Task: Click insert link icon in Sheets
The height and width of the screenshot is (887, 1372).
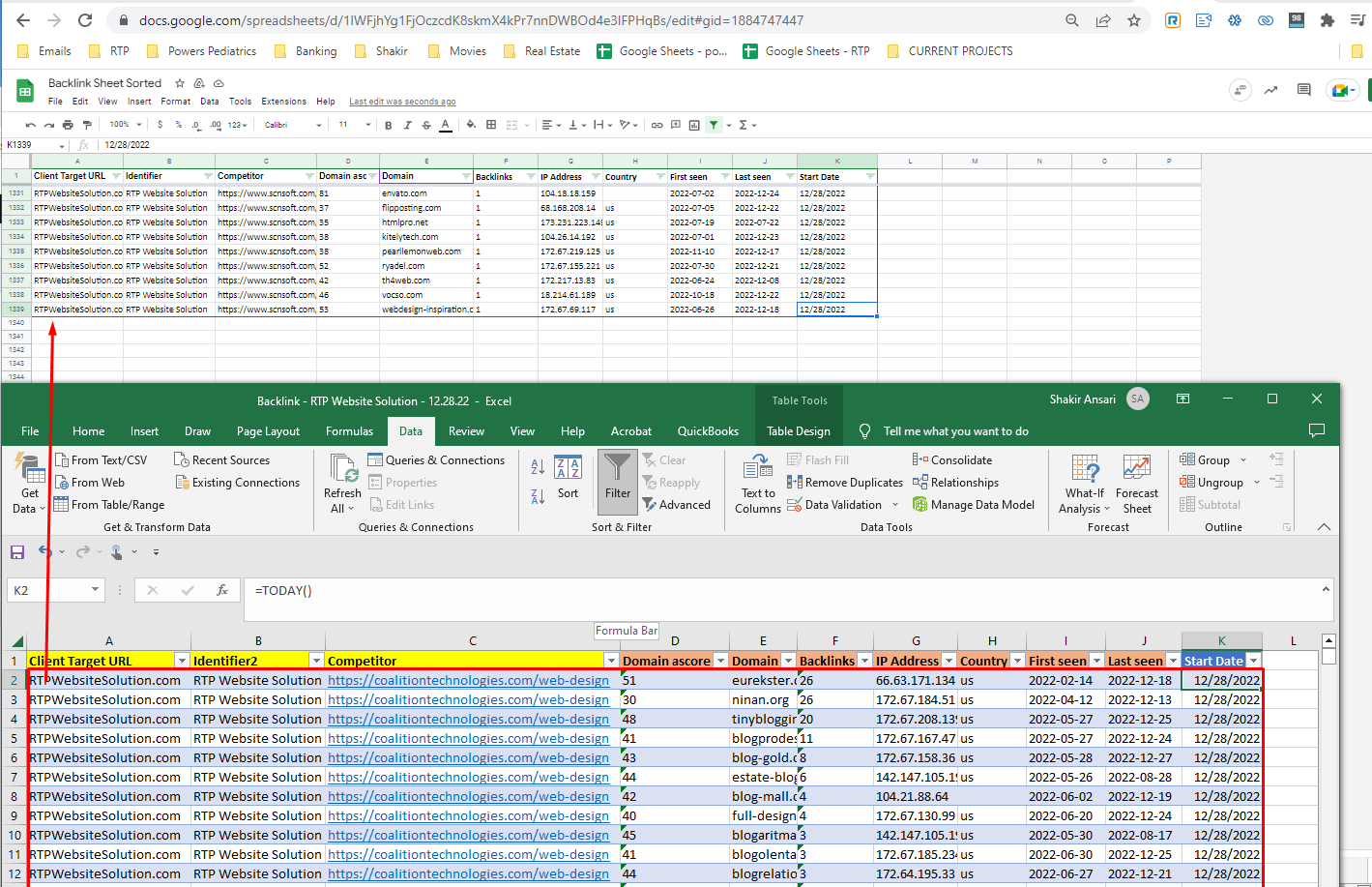Action: point(657,125)
